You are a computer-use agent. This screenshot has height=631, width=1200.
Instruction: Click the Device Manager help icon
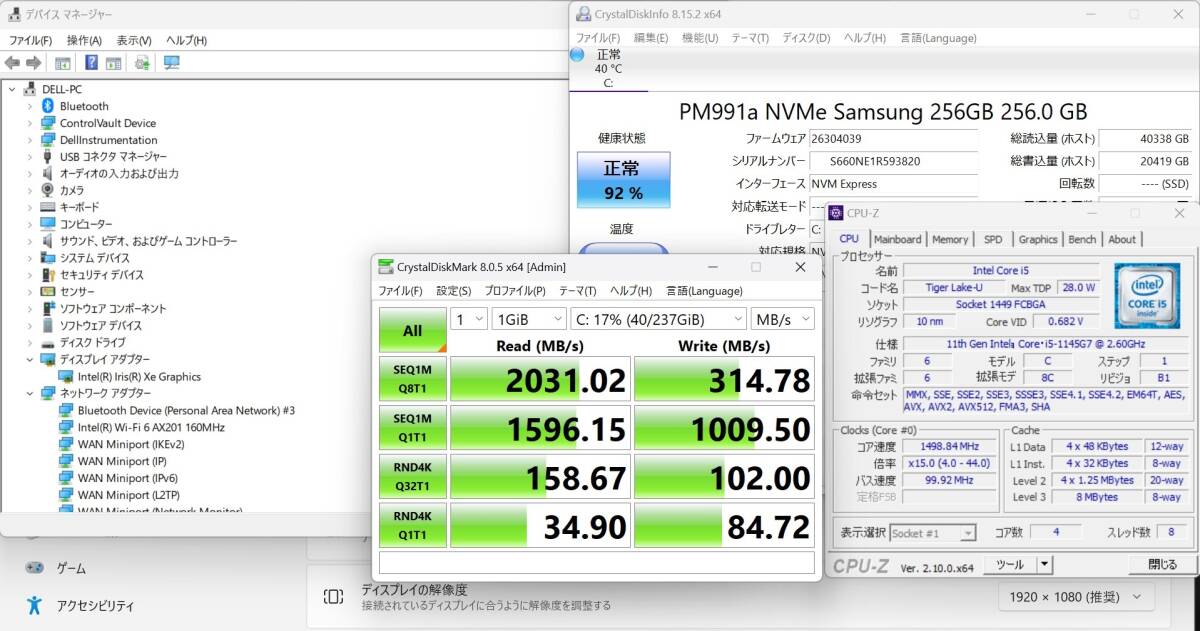click(92, 62)
